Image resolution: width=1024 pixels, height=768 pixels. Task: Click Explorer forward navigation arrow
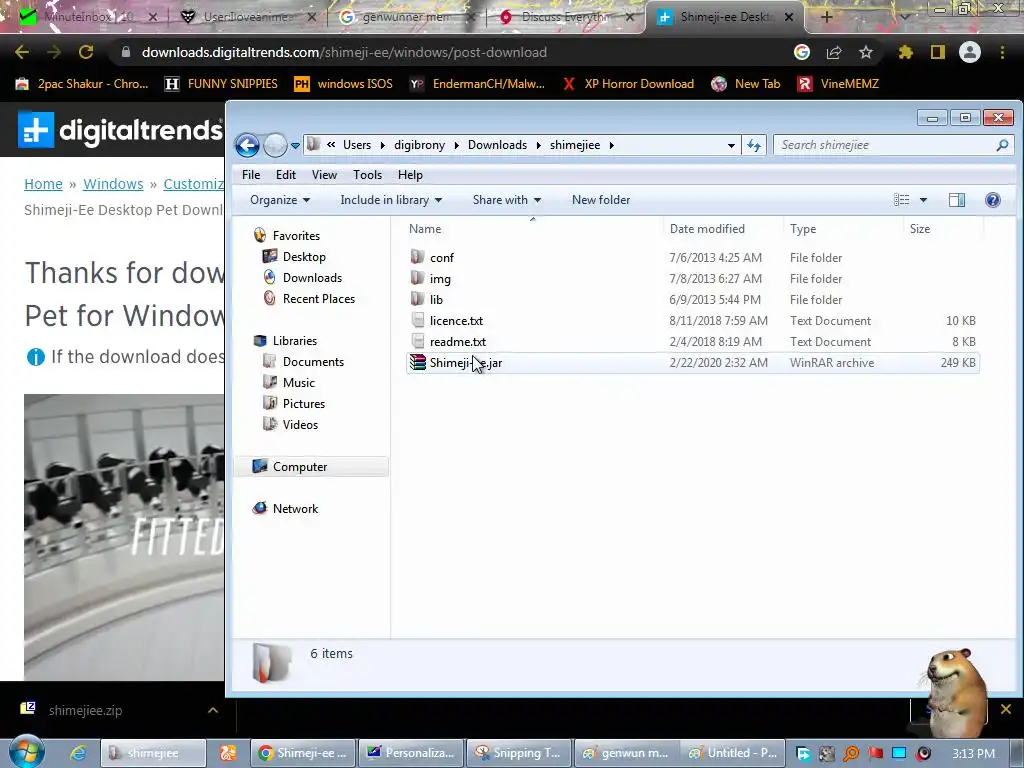pos(275,145)
